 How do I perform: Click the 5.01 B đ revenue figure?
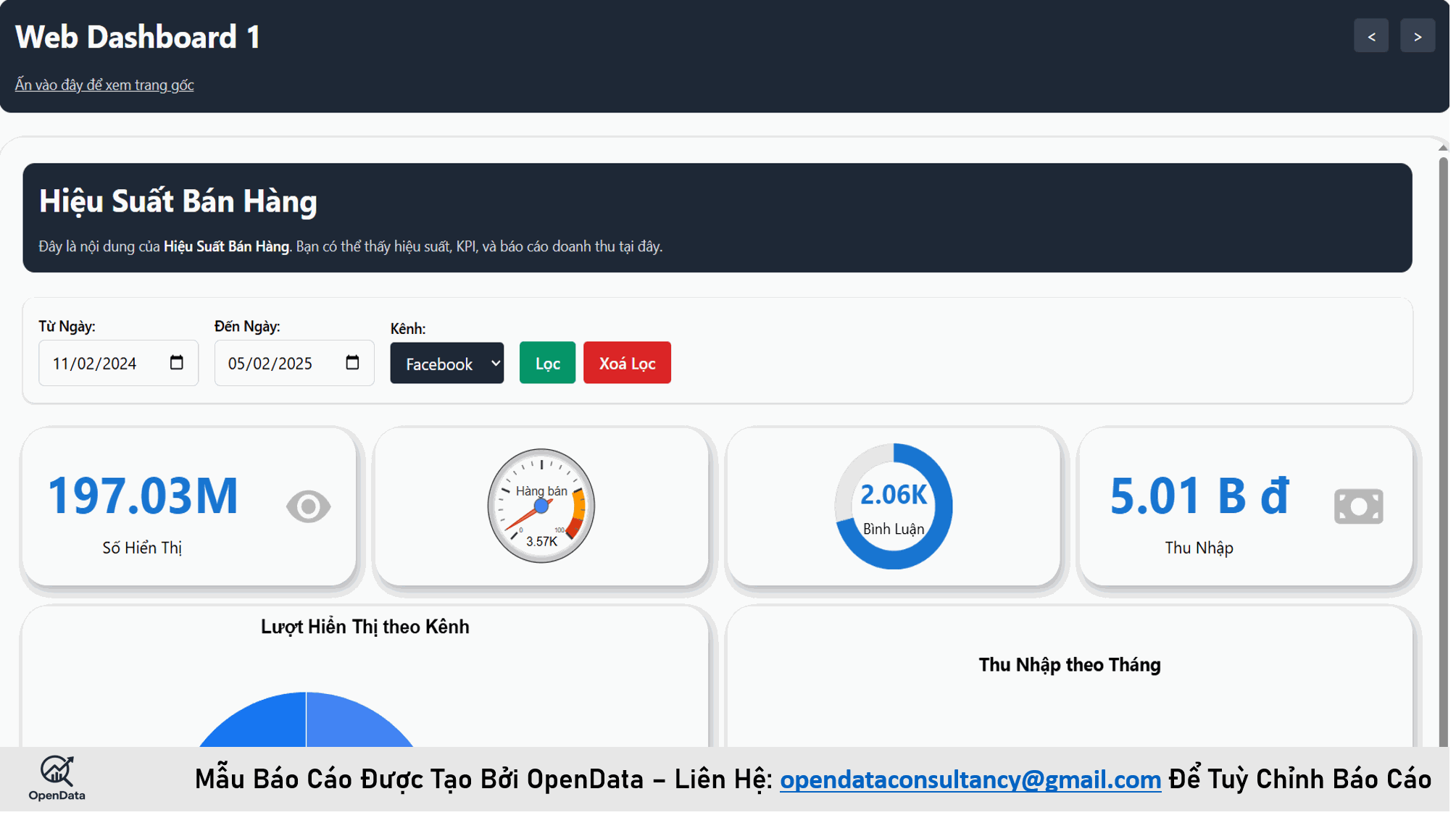[1199, 496]
